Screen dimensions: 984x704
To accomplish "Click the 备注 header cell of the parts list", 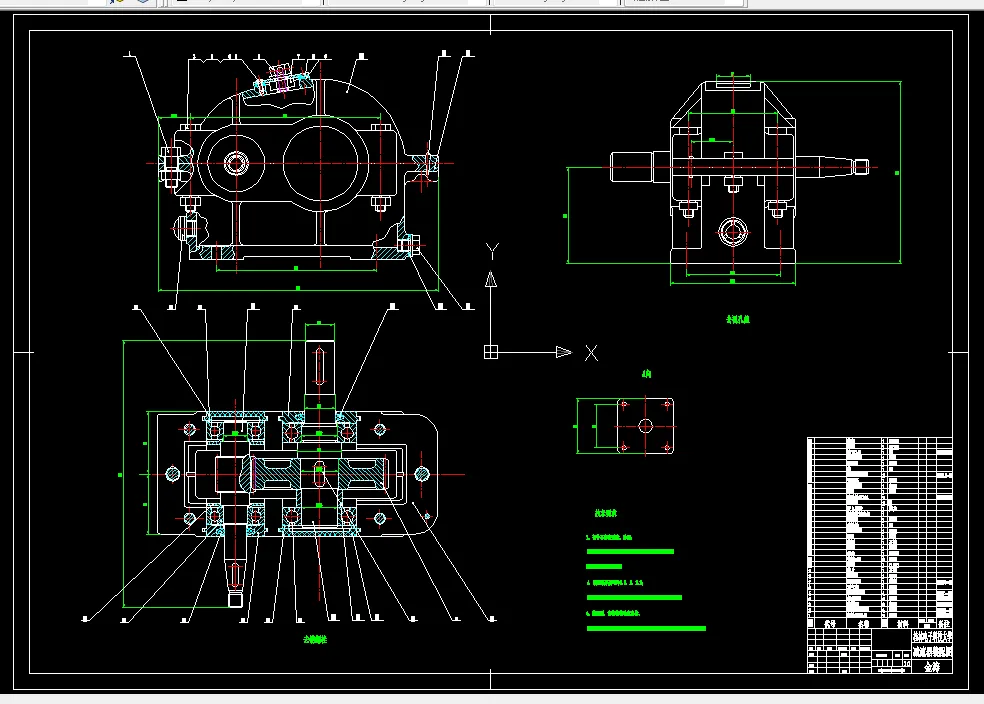I will point(944,624).
